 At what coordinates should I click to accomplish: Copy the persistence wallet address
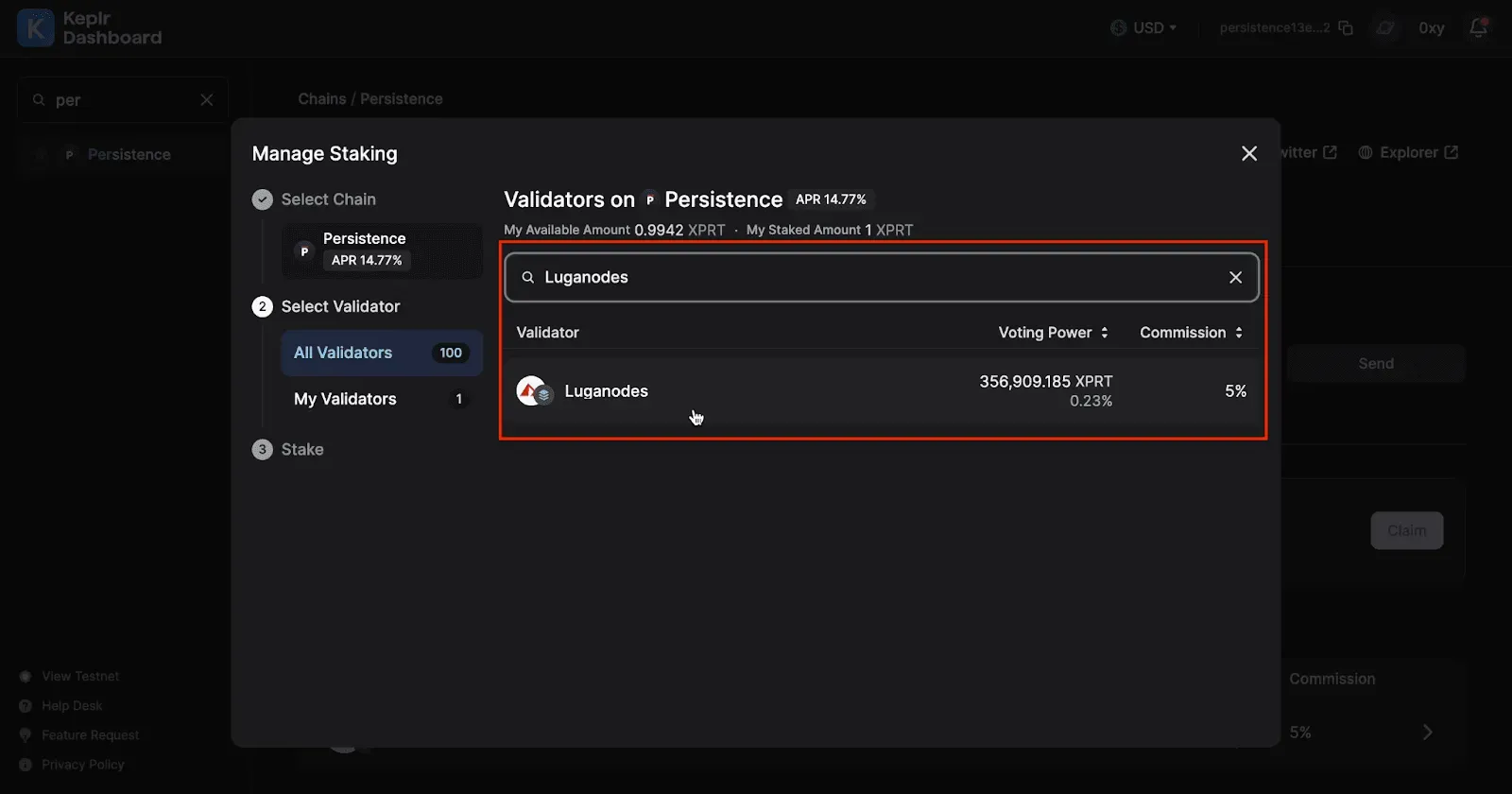coord(1346,28)
